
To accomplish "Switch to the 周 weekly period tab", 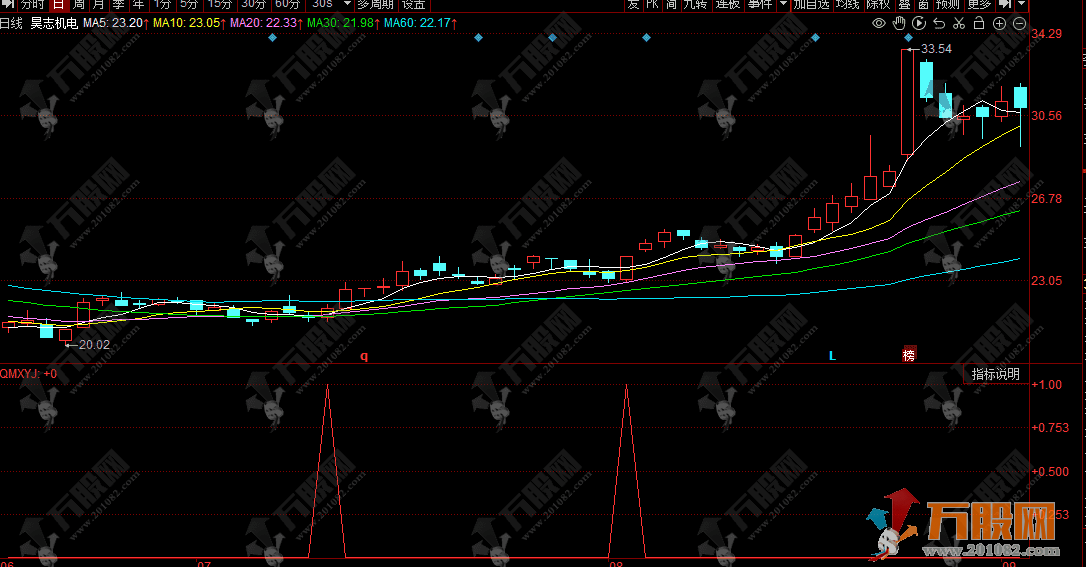I will tap(78, 5).
